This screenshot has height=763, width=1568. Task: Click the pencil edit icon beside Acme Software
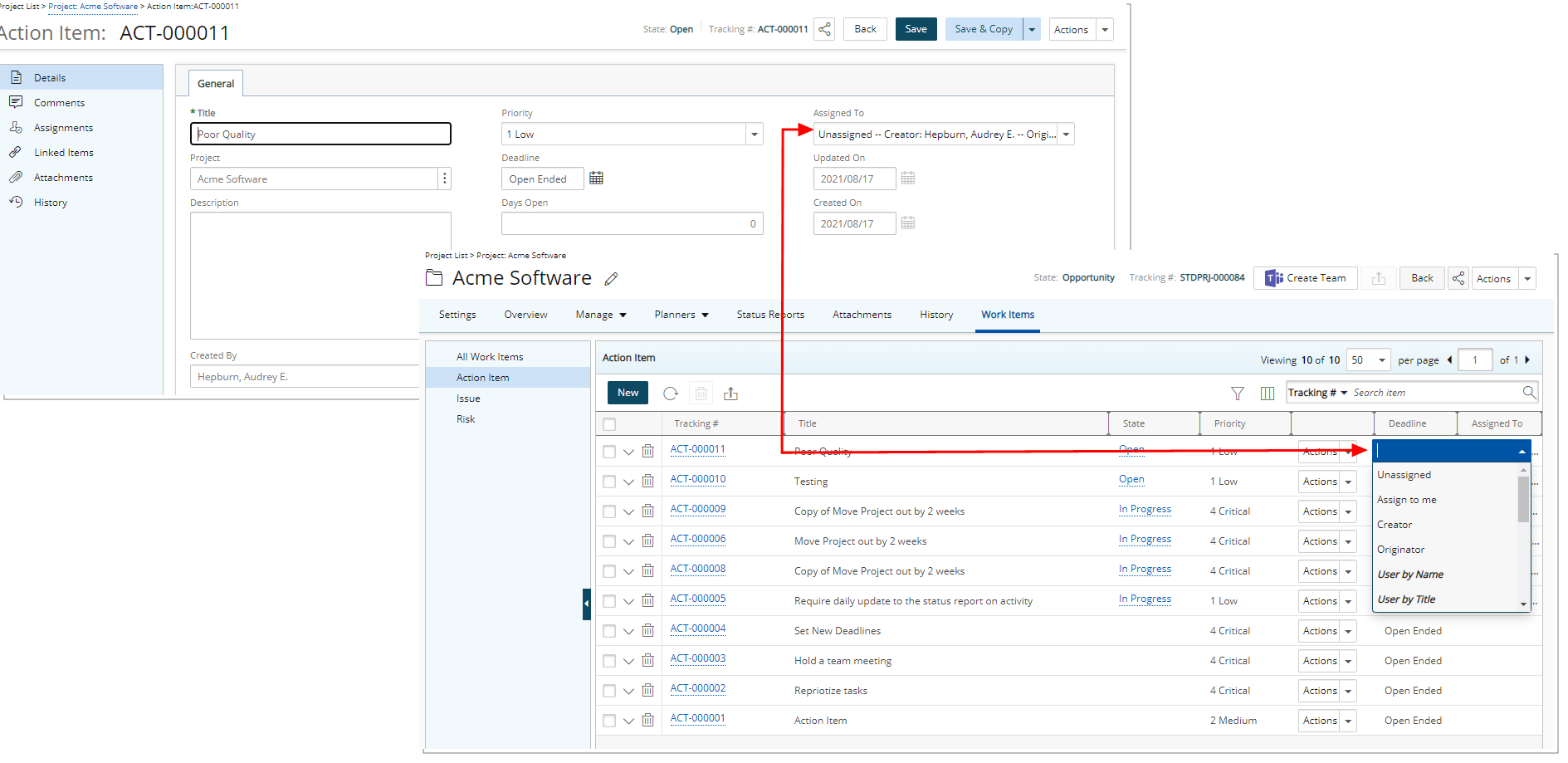pyautogui.click(x=611, y=279)
